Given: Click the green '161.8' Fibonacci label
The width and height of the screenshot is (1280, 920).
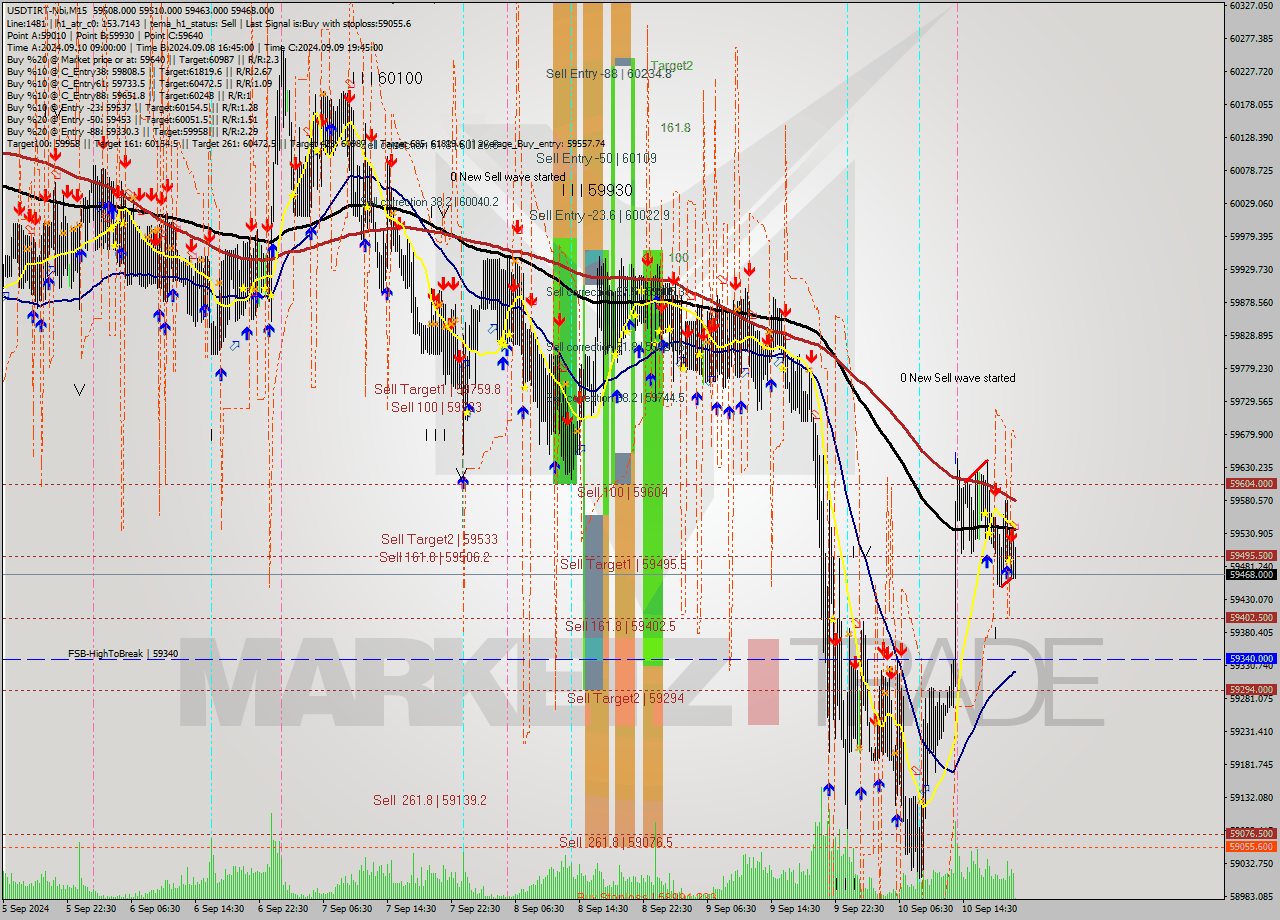Looking at the screenshot, I should click(676, 128).
